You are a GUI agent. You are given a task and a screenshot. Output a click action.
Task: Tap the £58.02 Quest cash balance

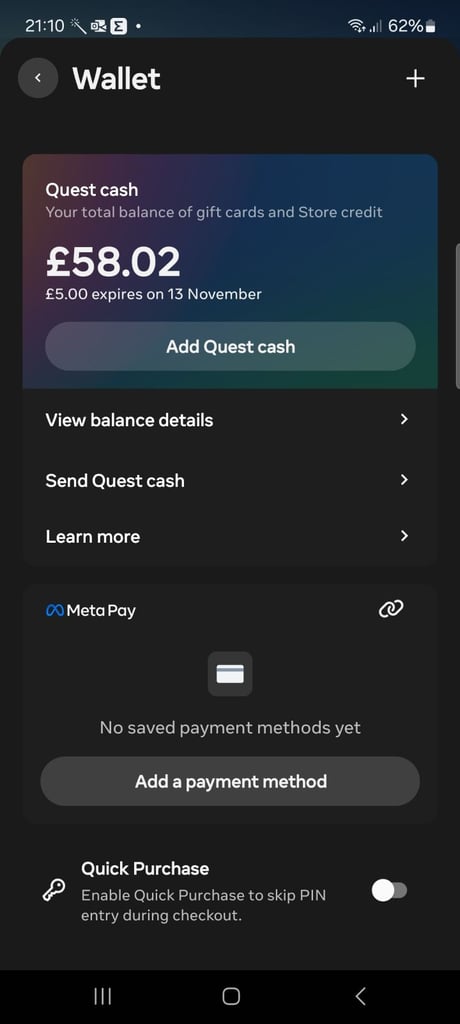112,262
